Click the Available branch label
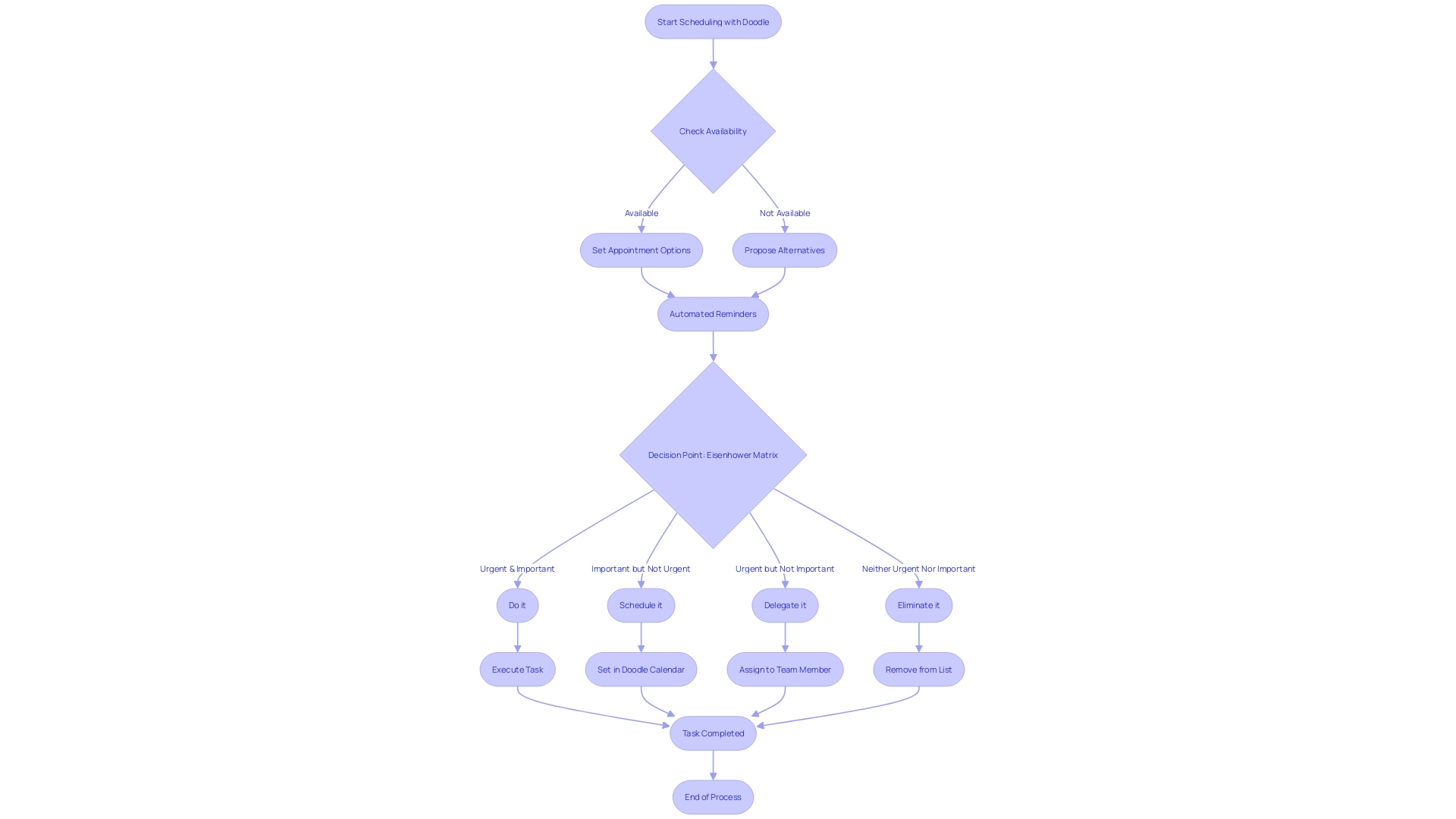Image resolution: width=1456 pixels, height=819 pixels. 641,212
